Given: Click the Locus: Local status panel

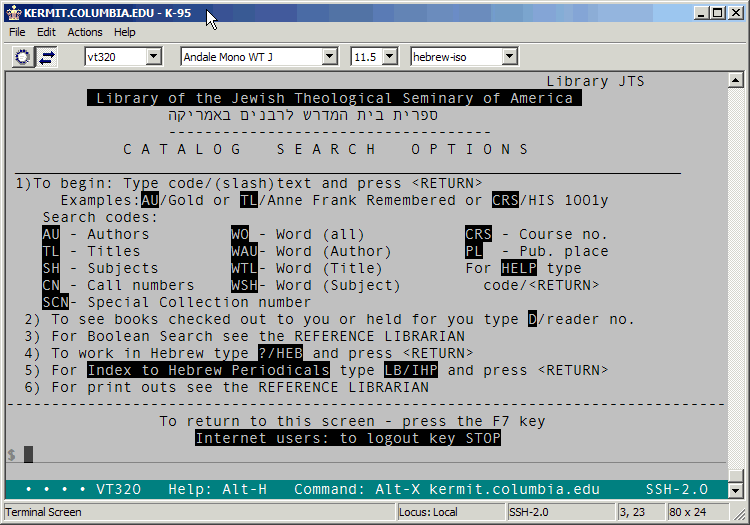Looking at the screenshot, I should coord(449,512).
